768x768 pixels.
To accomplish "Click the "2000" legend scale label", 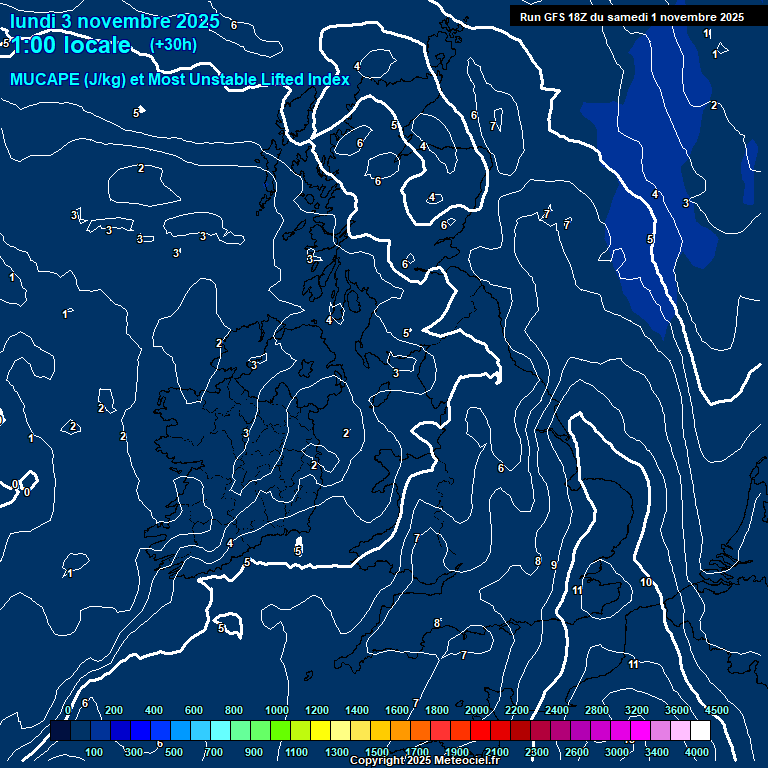I will 477,710.
